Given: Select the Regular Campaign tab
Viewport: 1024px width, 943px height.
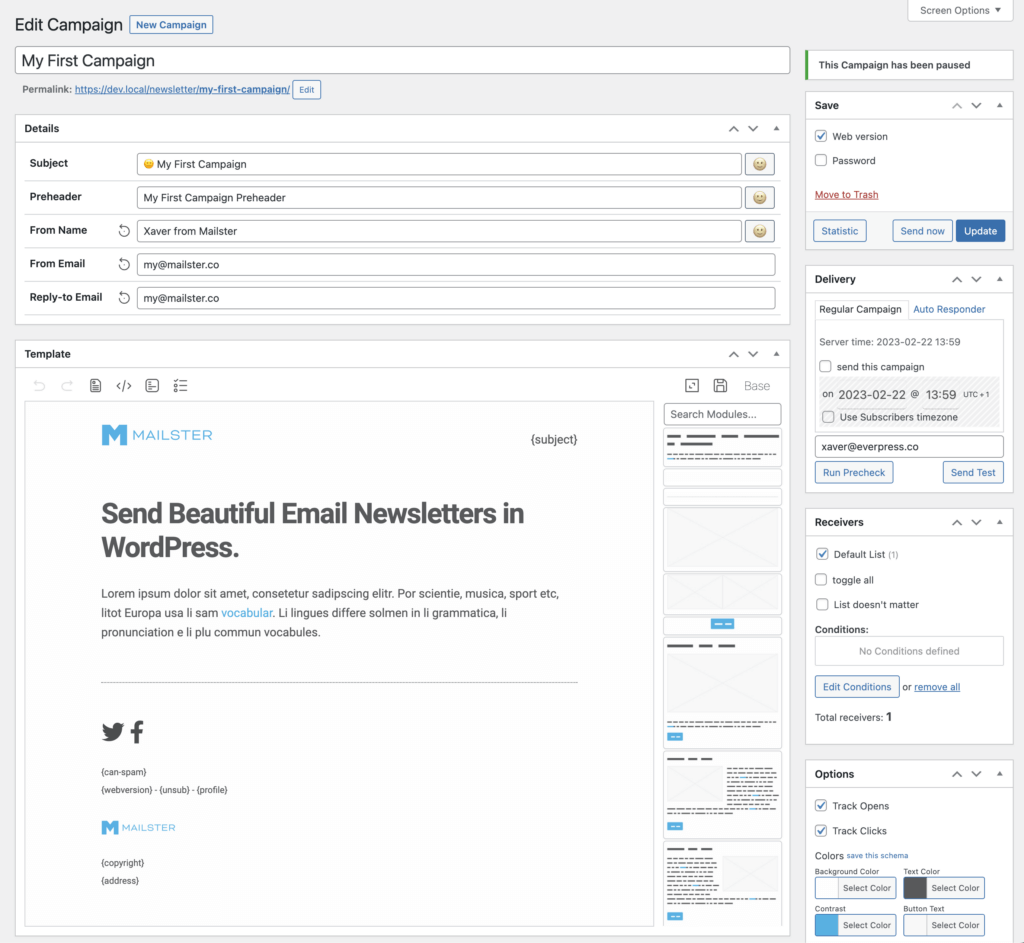Looking at the screenshot, I should [x=860, y=309].
